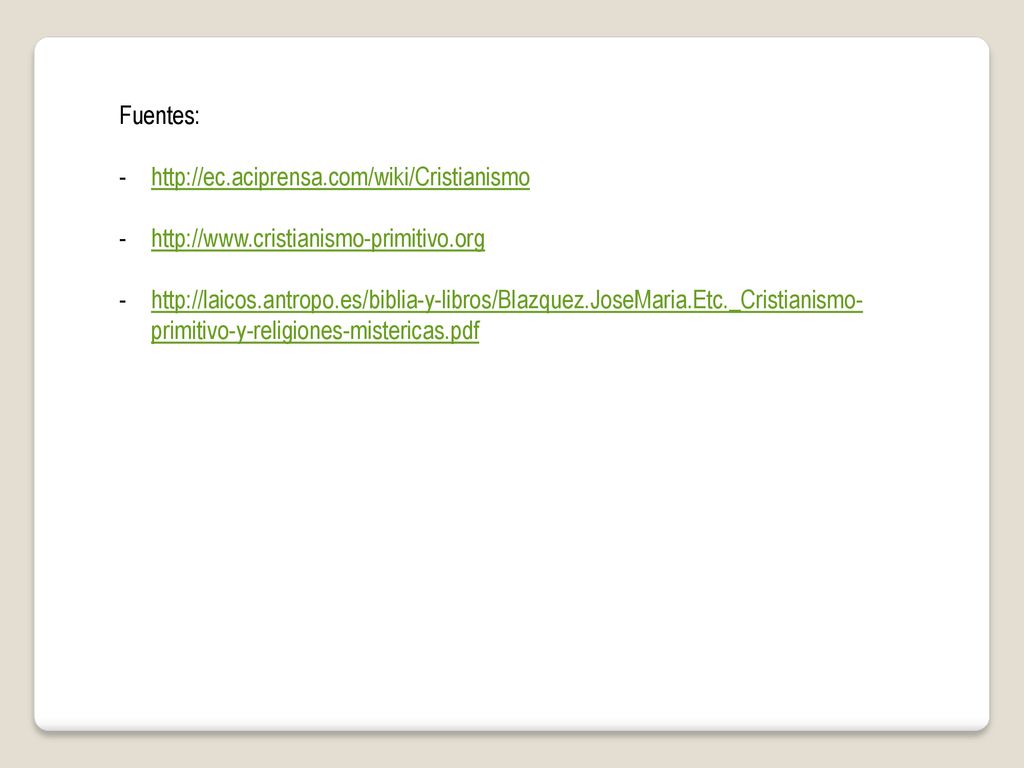
Task: Click the primitivo-y-religiones-mistericas.pdf link line
Action: coord(315,331)
